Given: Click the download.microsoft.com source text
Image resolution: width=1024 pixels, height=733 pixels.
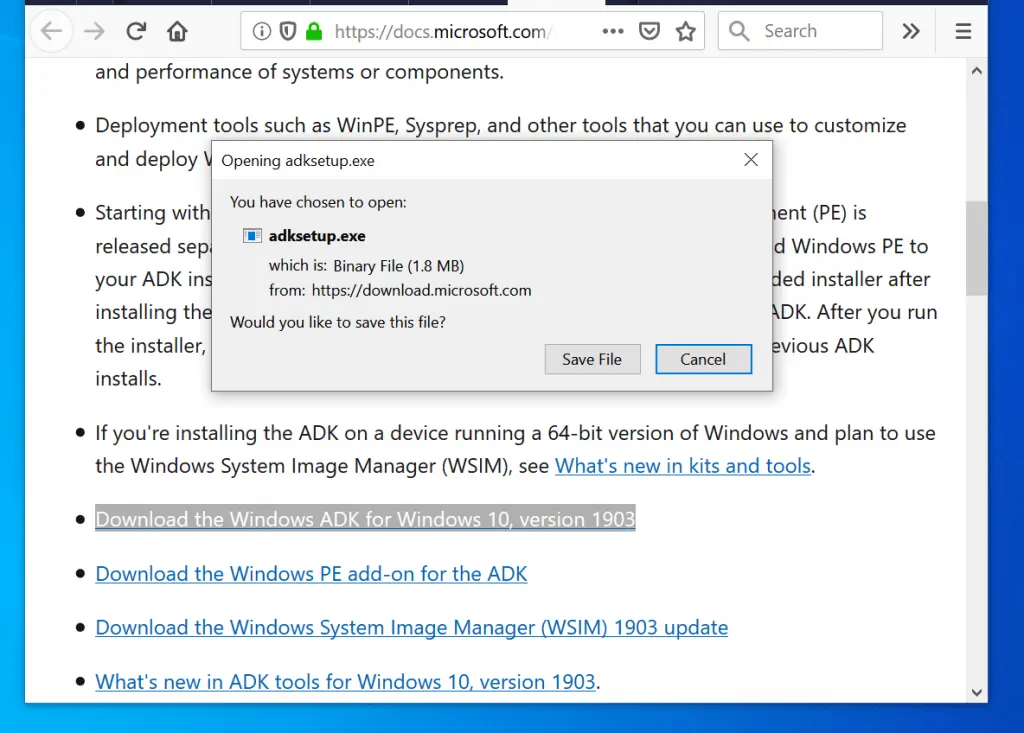Looking at the screenshot, I should coord(421,290).
